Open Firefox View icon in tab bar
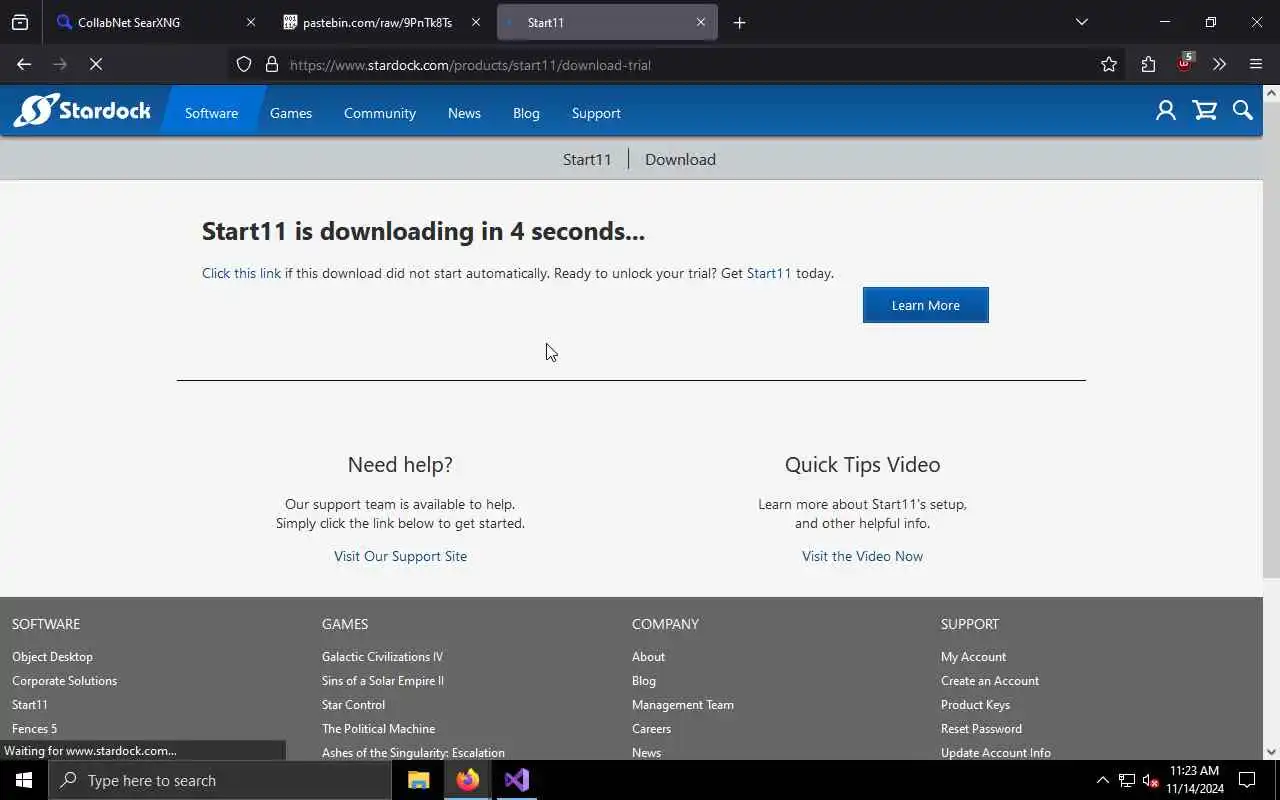 tap(20, 22)
